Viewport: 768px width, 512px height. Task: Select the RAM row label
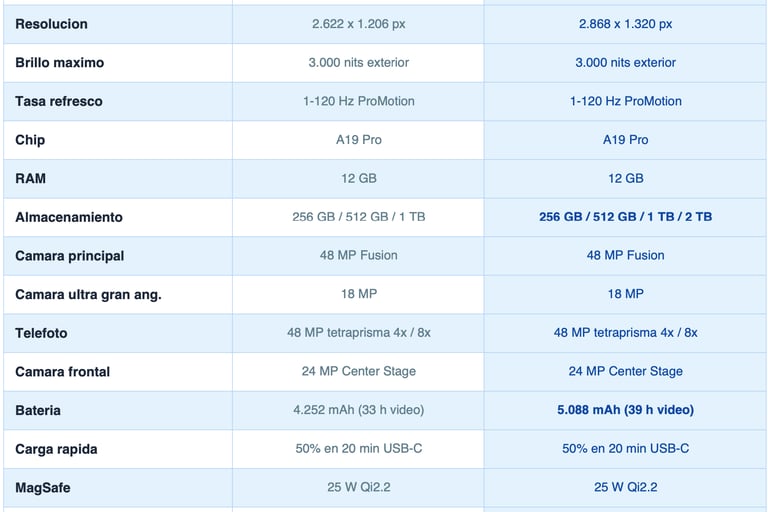pos(30,178)
